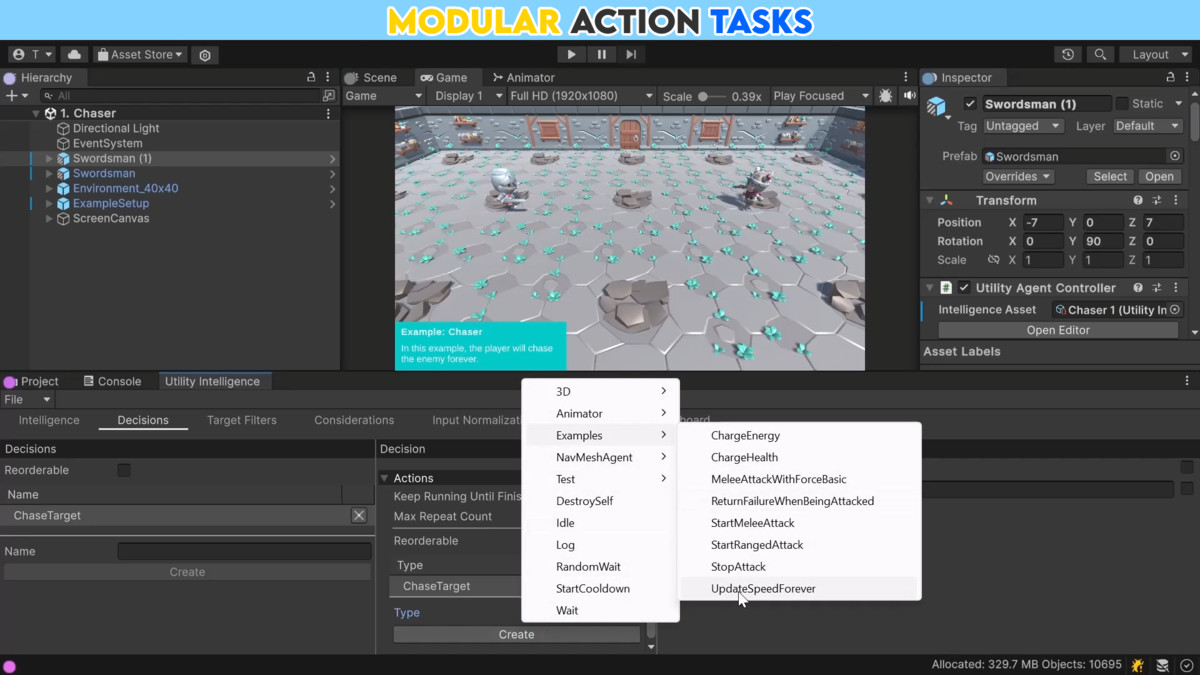Open the Overrides dropdown
Viewport: 1200px width, 675px height.
point(1018,177)
